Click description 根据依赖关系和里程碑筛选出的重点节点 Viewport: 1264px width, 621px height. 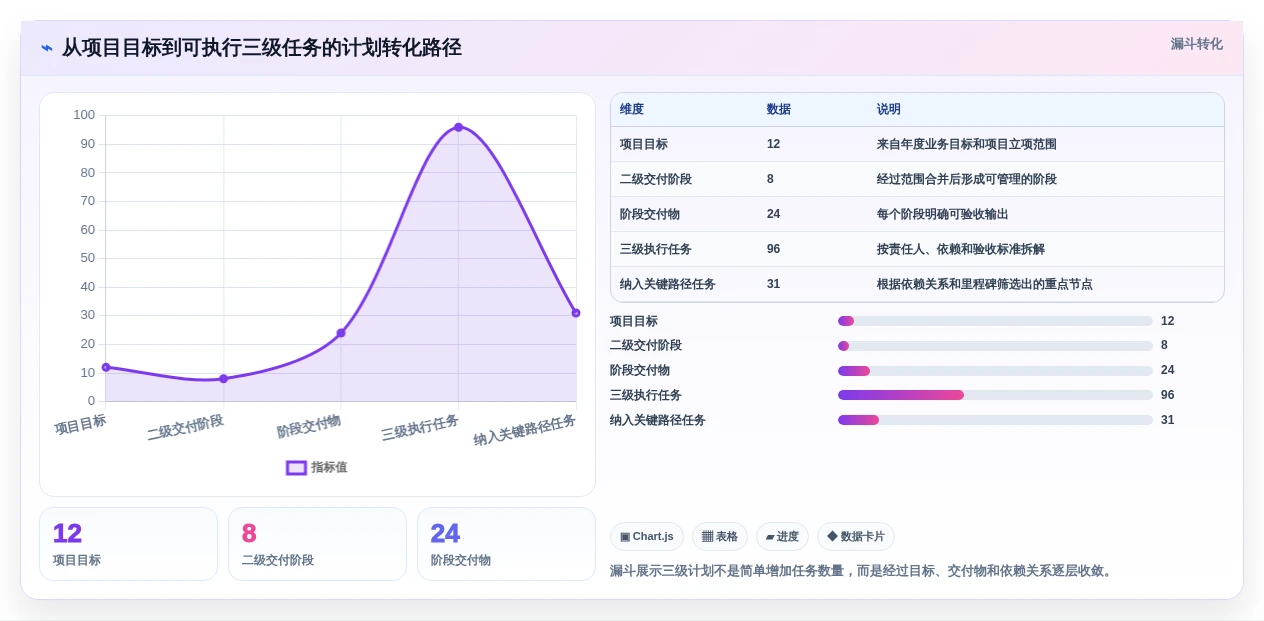click(985, 284)
